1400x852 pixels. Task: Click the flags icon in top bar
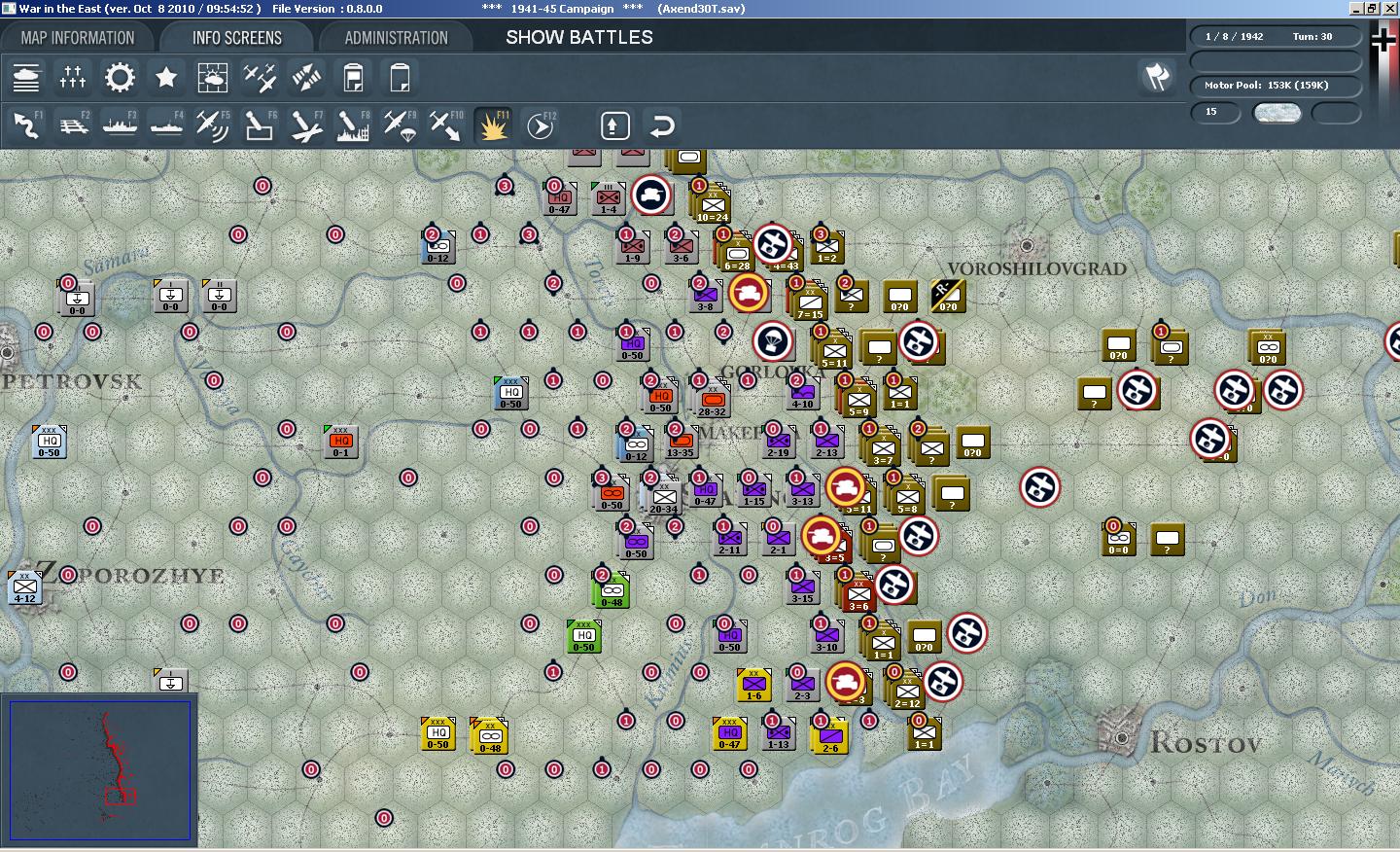[1157, 77]
